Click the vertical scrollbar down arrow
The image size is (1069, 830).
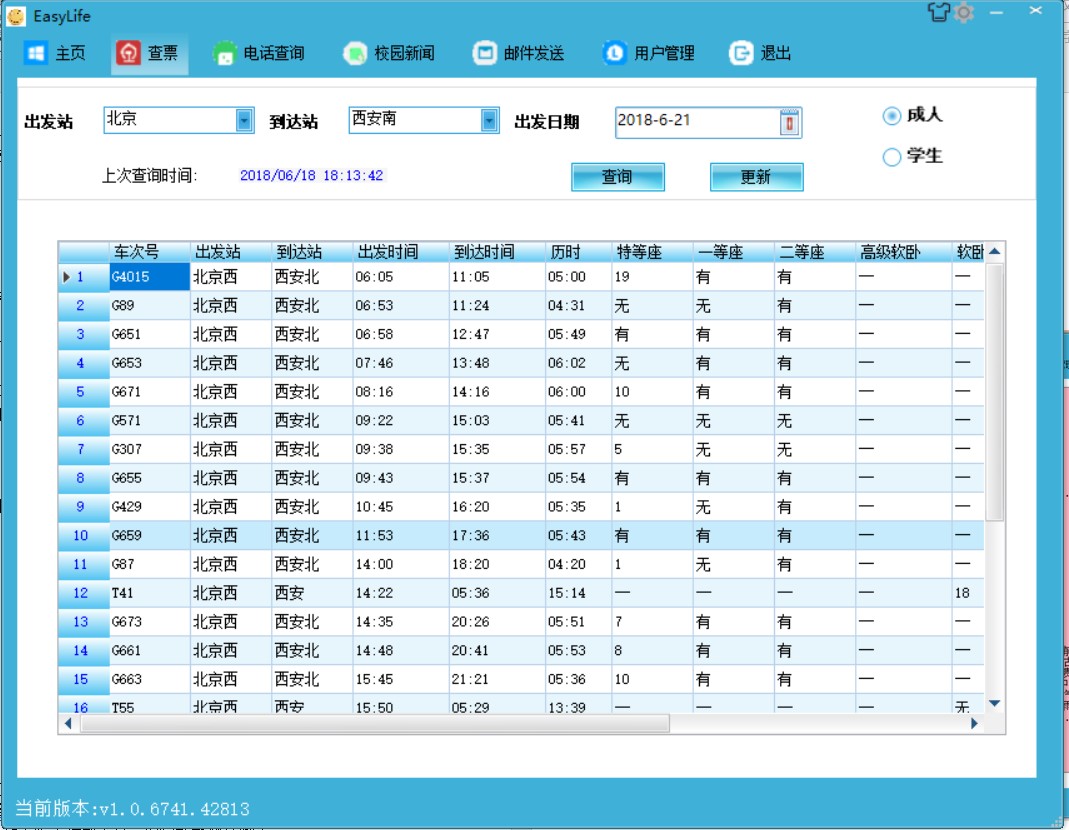pyautogui.click(x=994, y=703)
